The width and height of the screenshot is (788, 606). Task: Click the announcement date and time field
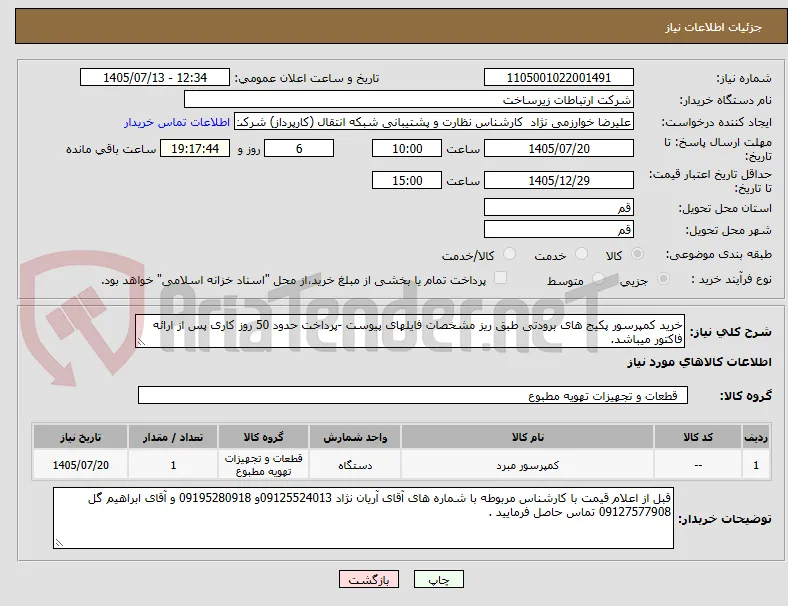pos(155,77)
